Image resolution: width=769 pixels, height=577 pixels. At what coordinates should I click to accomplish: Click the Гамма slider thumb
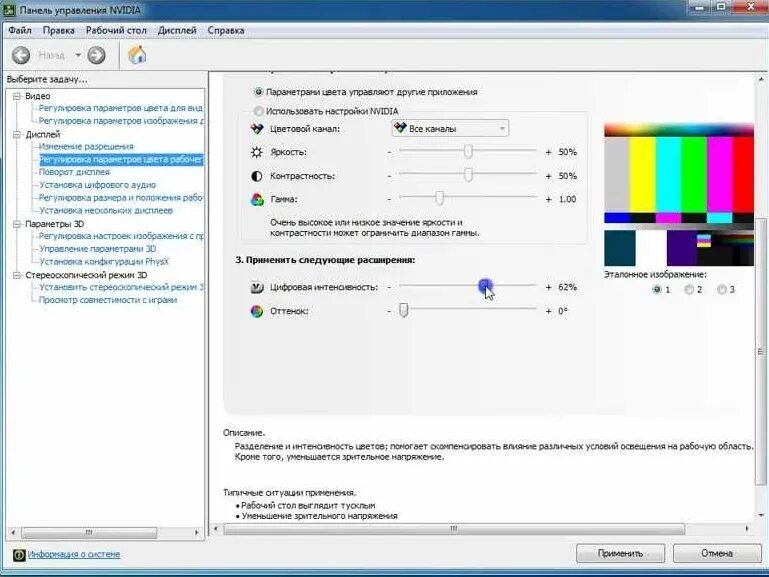coord(440,198)
